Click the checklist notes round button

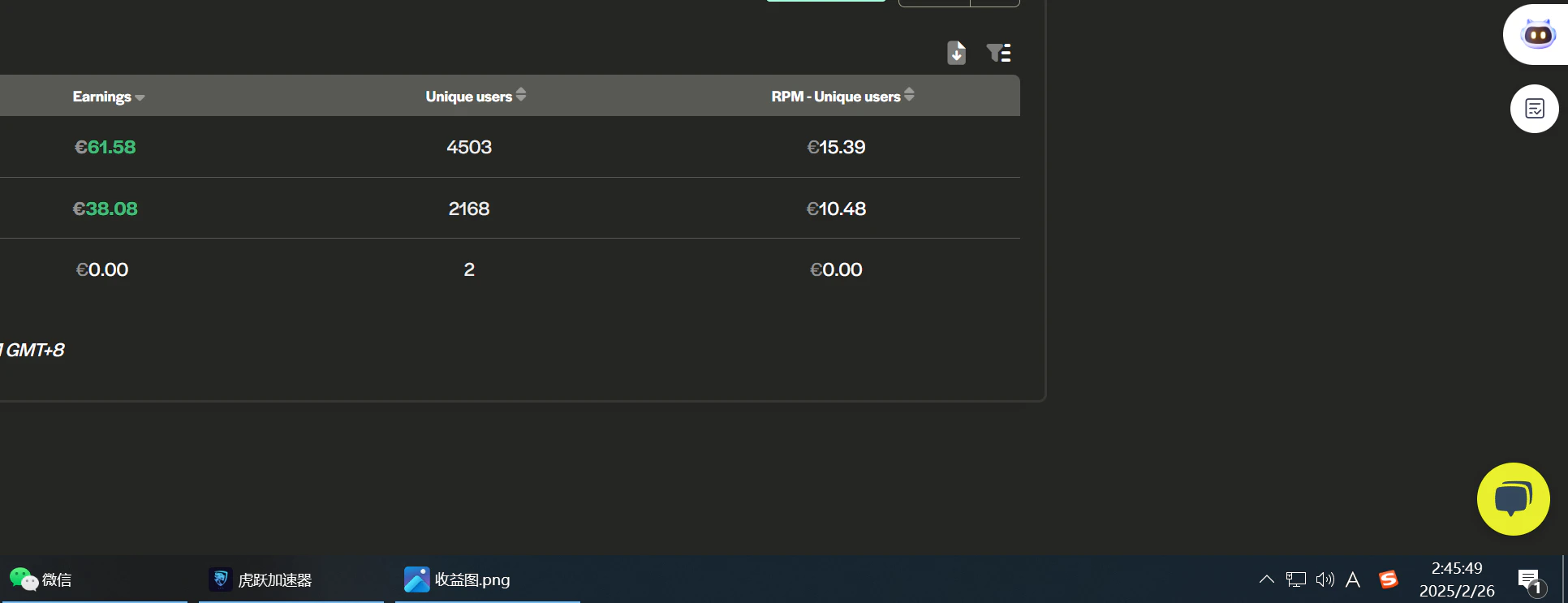(x=1534, y=109)
